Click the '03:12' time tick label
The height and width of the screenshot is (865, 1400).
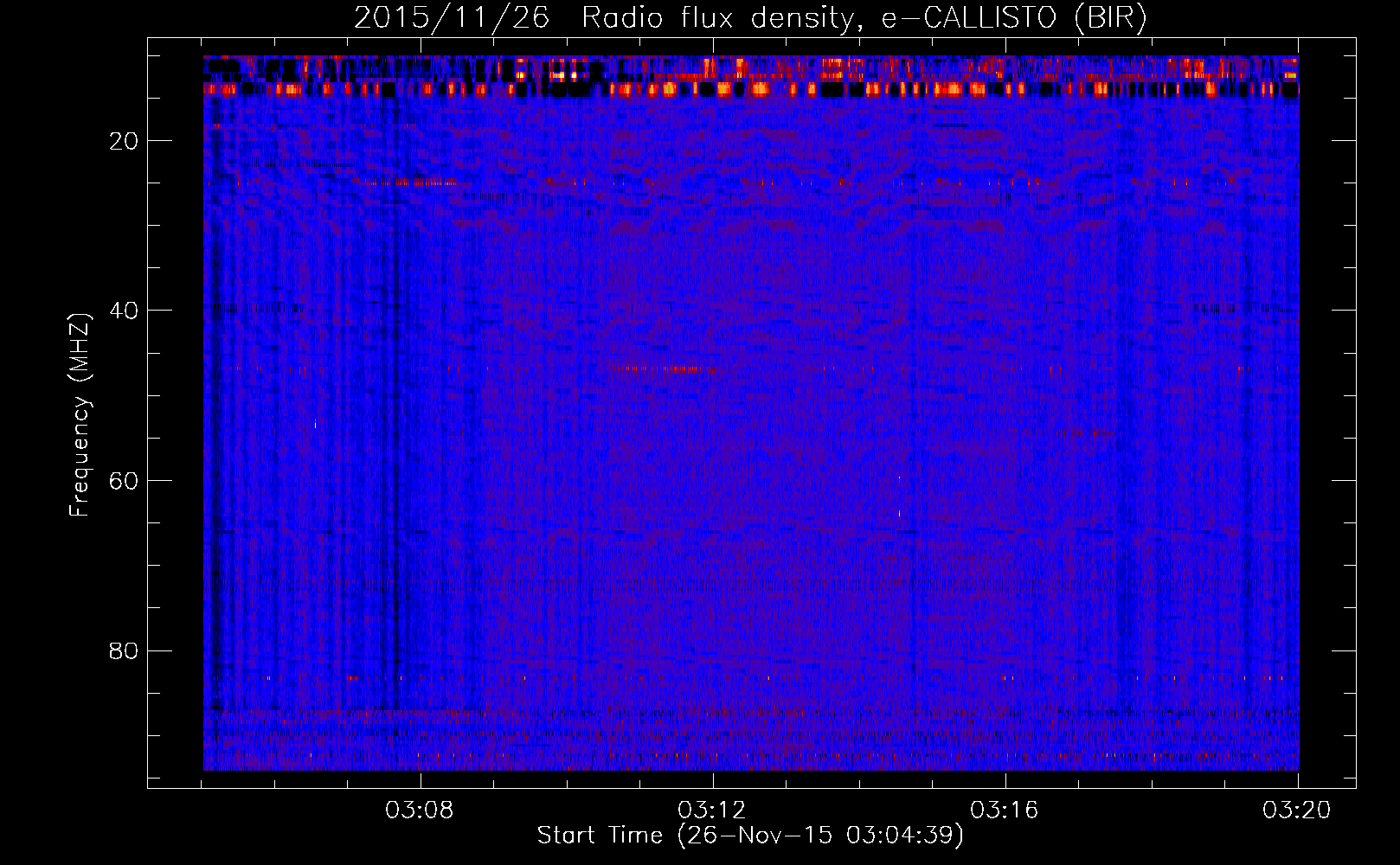(x=712, y=811)
